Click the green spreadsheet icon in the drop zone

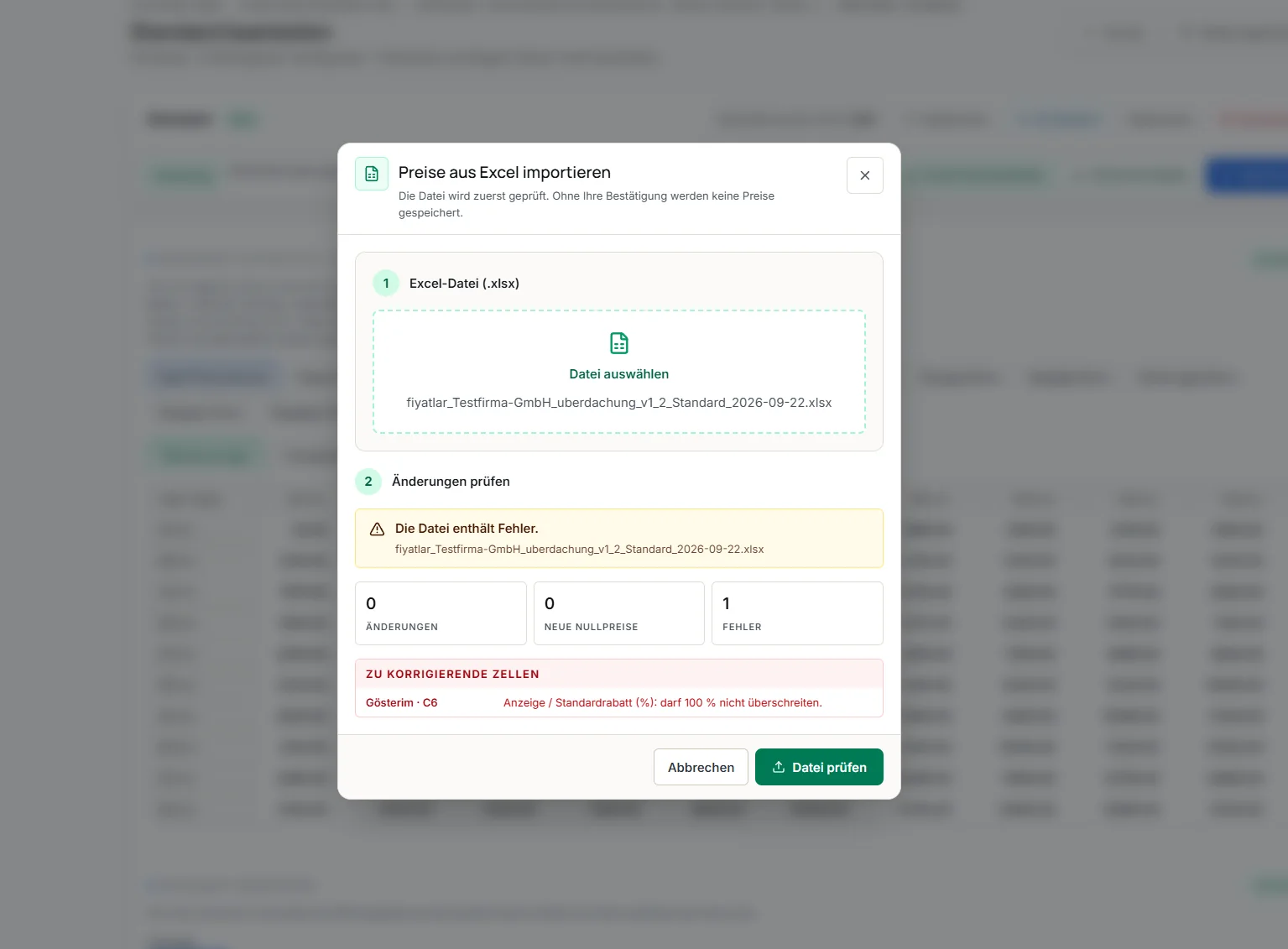[x=619, y=343]
